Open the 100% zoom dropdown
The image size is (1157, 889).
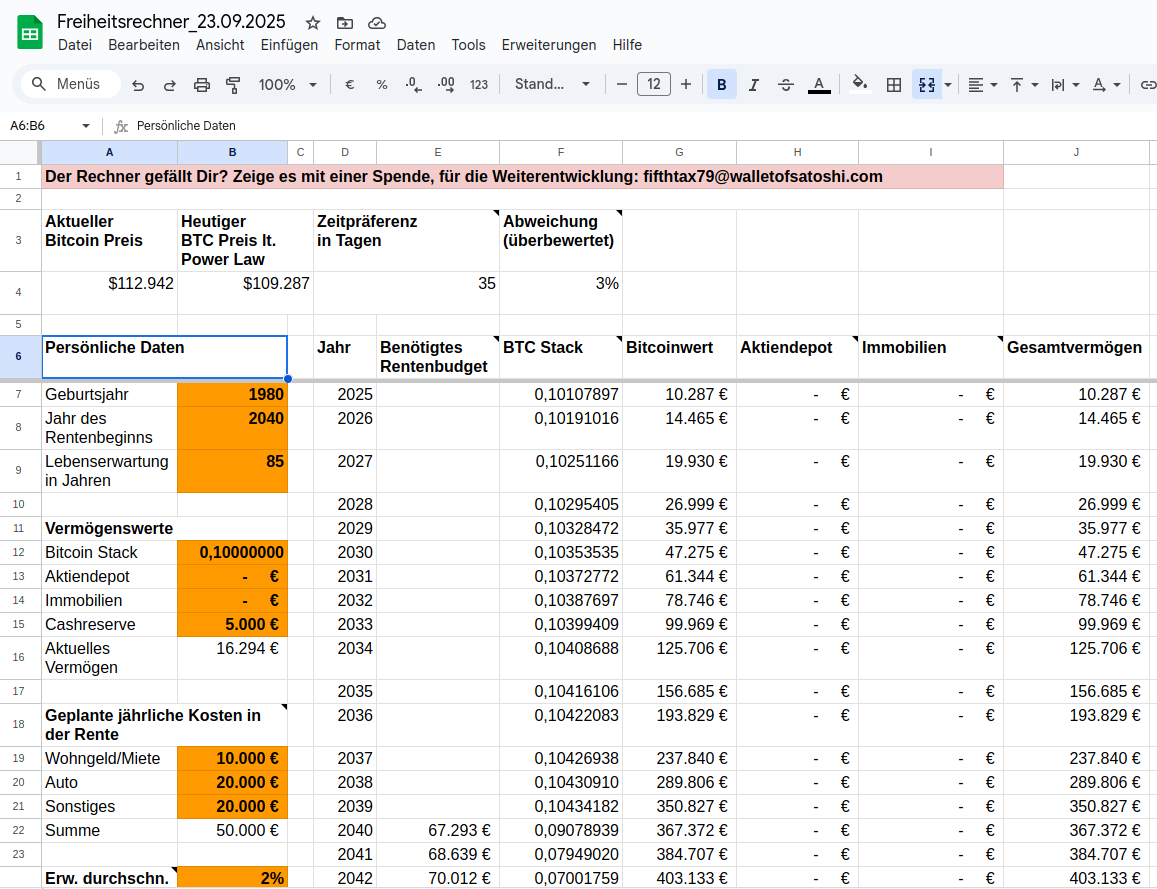(288, 85)
